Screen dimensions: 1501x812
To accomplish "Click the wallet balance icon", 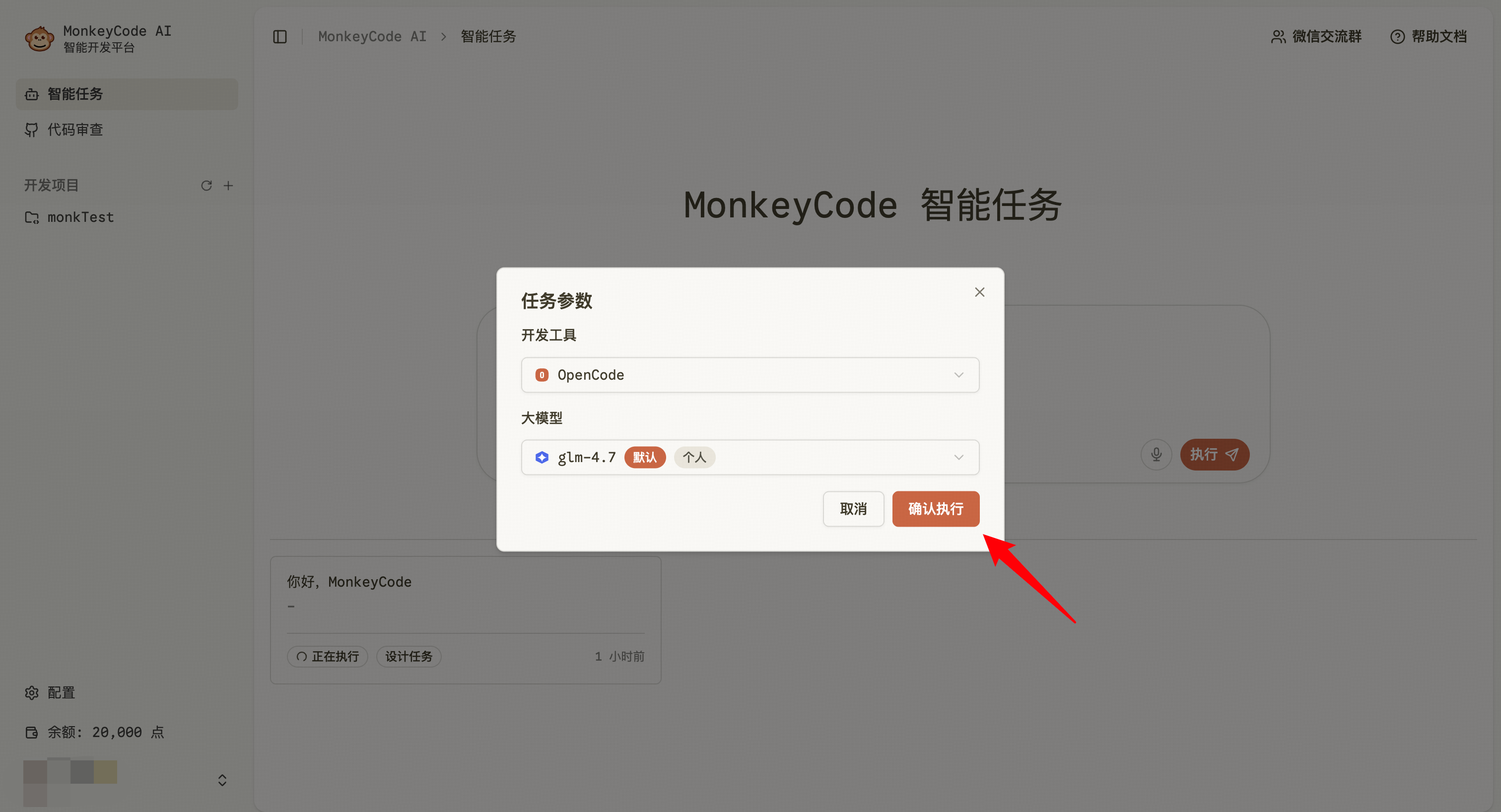I will pyautogui.click(x=32, y=732).
